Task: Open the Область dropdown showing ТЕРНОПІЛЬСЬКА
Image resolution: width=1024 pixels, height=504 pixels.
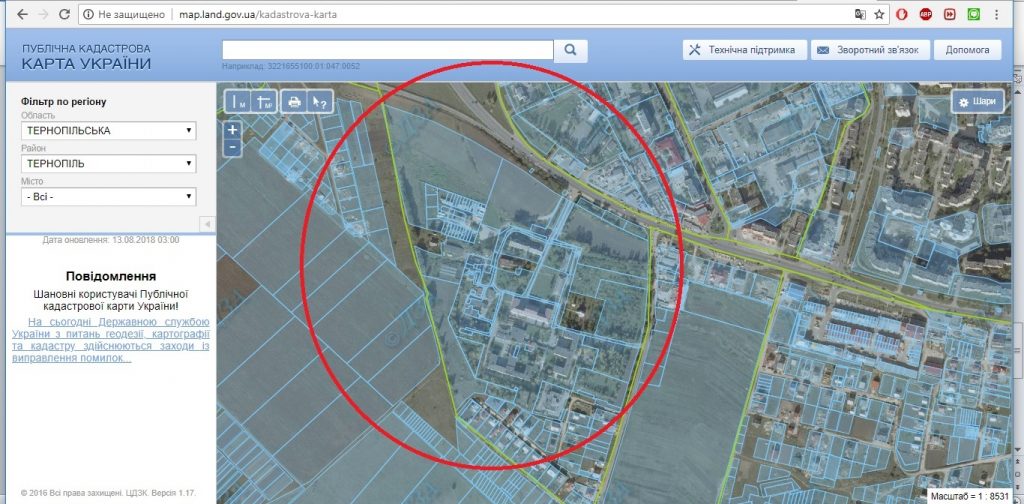Action: coord(108,131)
